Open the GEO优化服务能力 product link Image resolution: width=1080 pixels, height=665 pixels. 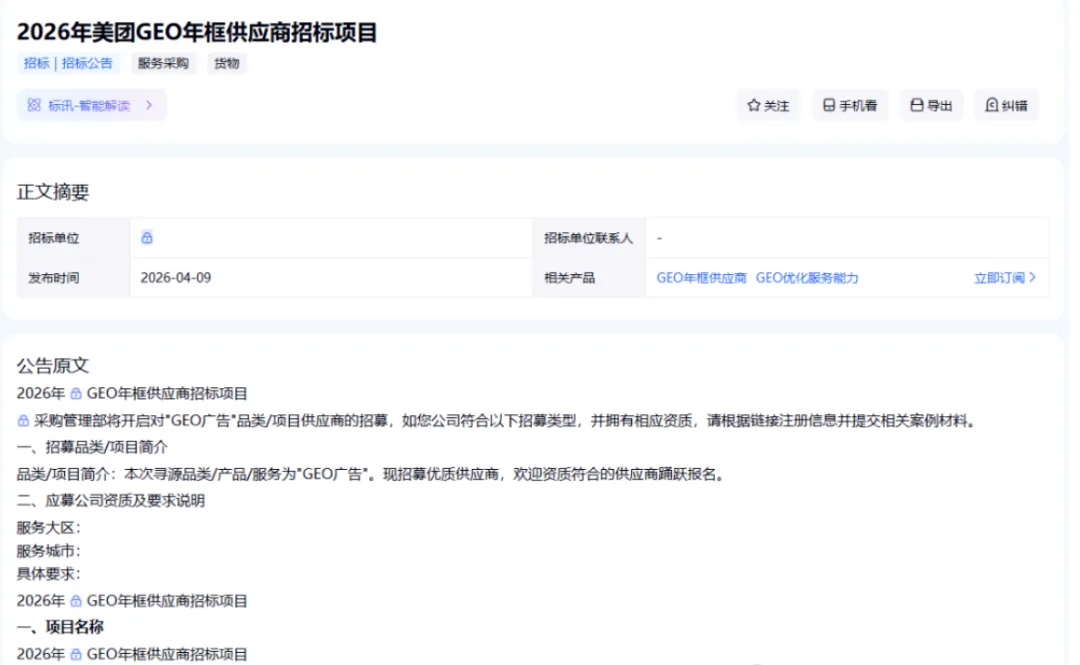pyautogui.click(x=807, y=278)
